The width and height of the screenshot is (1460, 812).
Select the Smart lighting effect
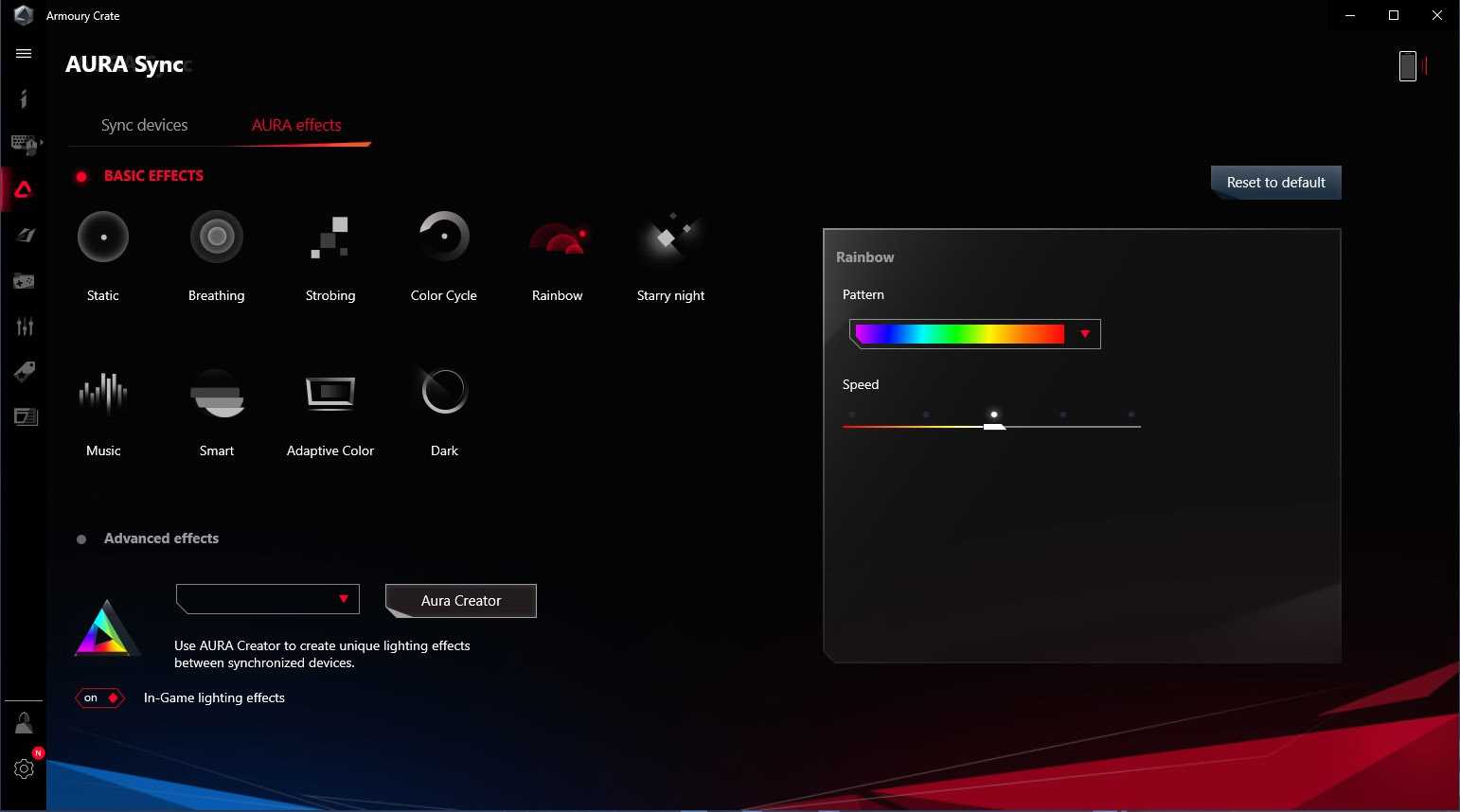[x=217, y=393]
